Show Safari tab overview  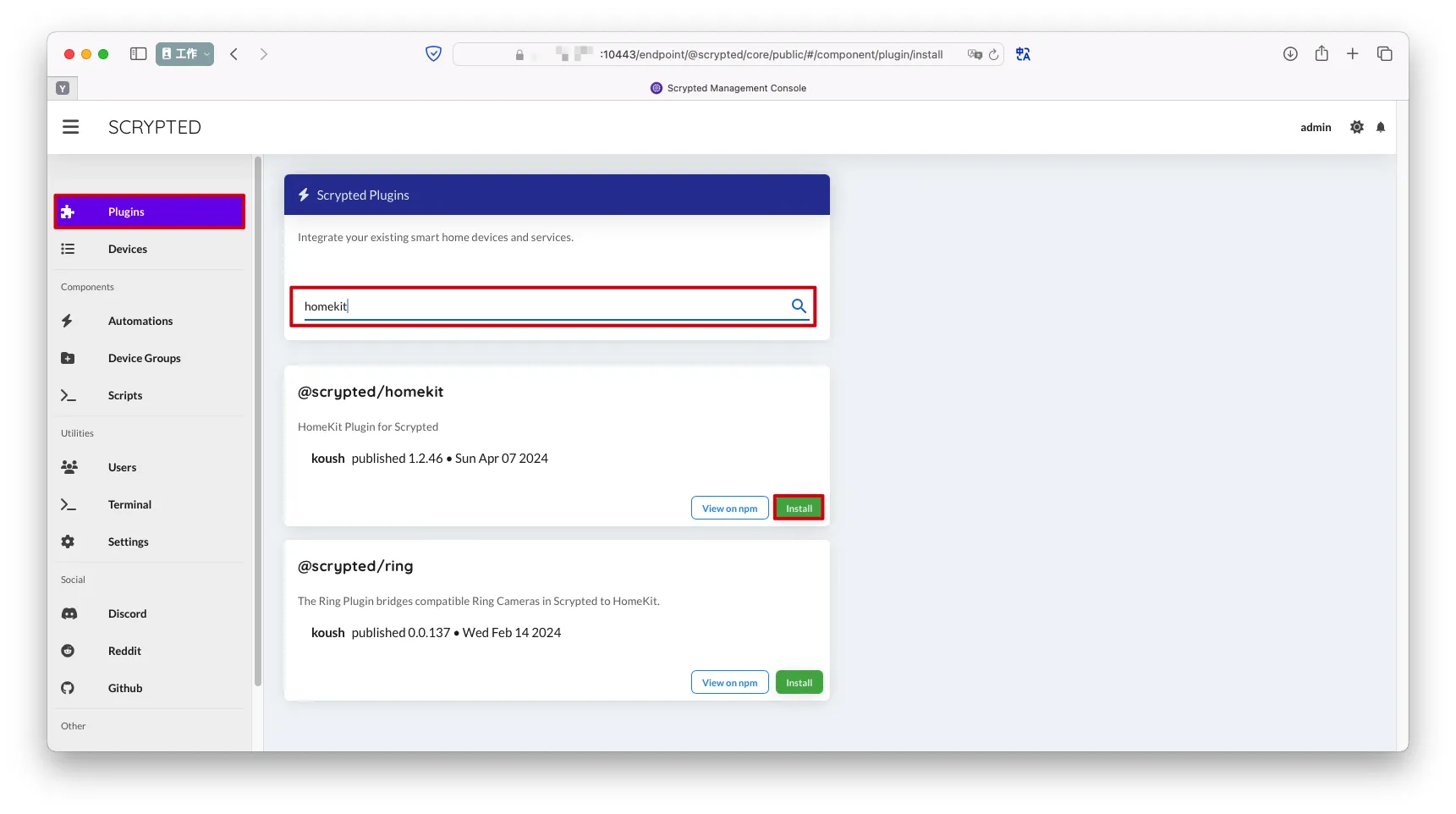[x=1385, y=54]
